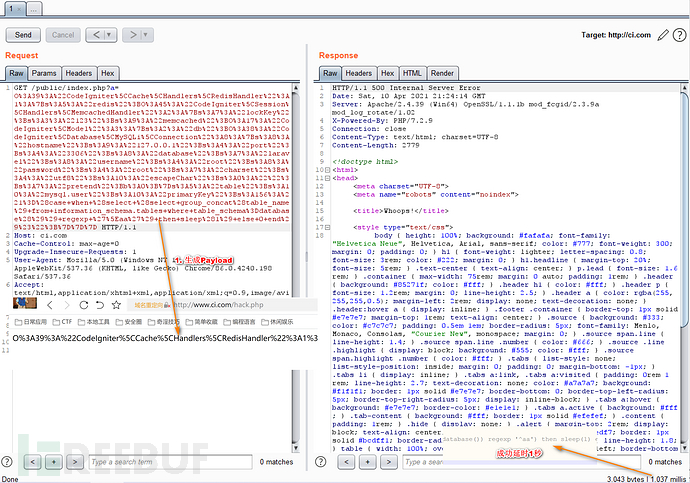Switch response view to Headers tab

pos(358,73)
